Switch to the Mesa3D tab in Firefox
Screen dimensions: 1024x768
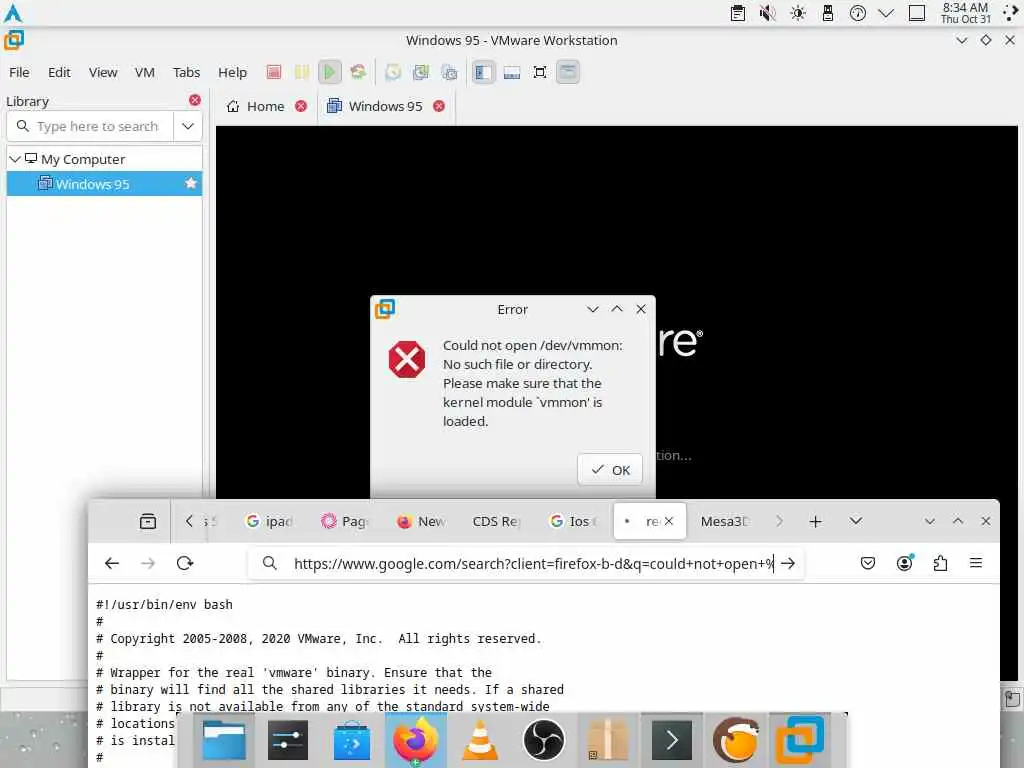pyautogui.click(x=725, y=521)
